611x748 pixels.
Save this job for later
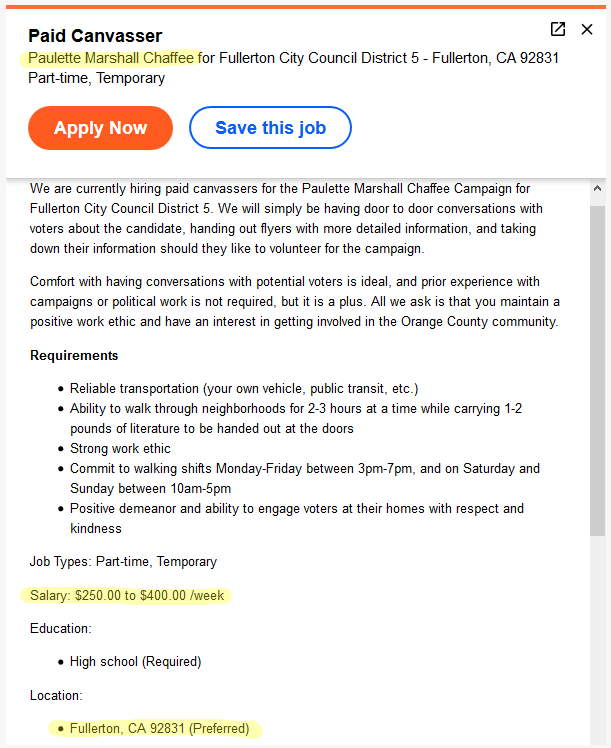270,128
